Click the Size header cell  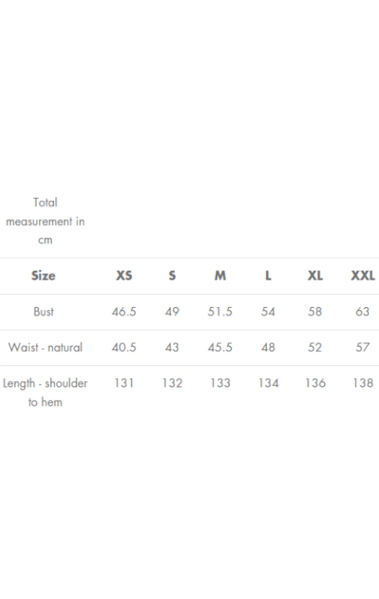43,275
